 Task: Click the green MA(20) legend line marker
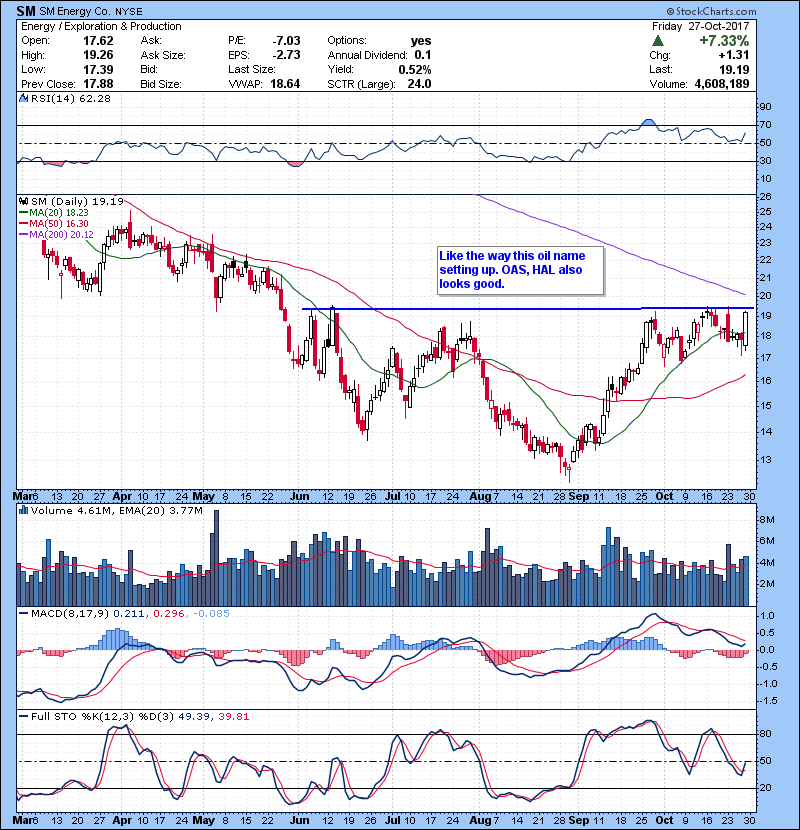(x=23, y=213)
